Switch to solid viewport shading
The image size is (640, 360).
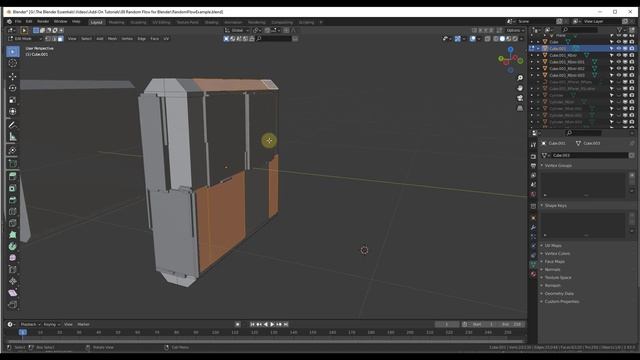click(502, 39)
